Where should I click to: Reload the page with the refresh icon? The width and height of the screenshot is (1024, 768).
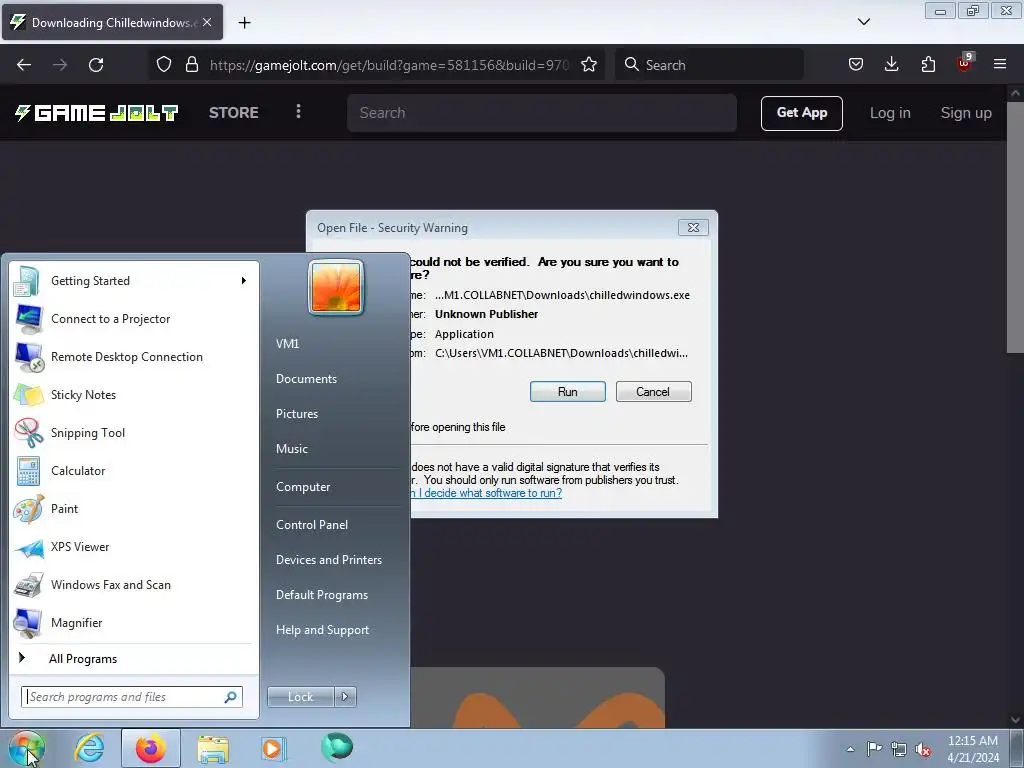tap(96, 65)
